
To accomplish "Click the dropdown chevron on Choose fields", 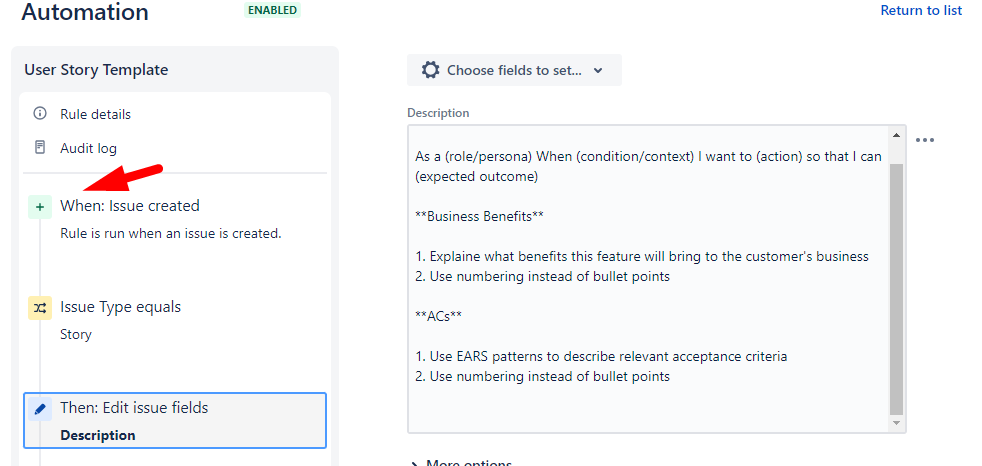I will (598, 70).
